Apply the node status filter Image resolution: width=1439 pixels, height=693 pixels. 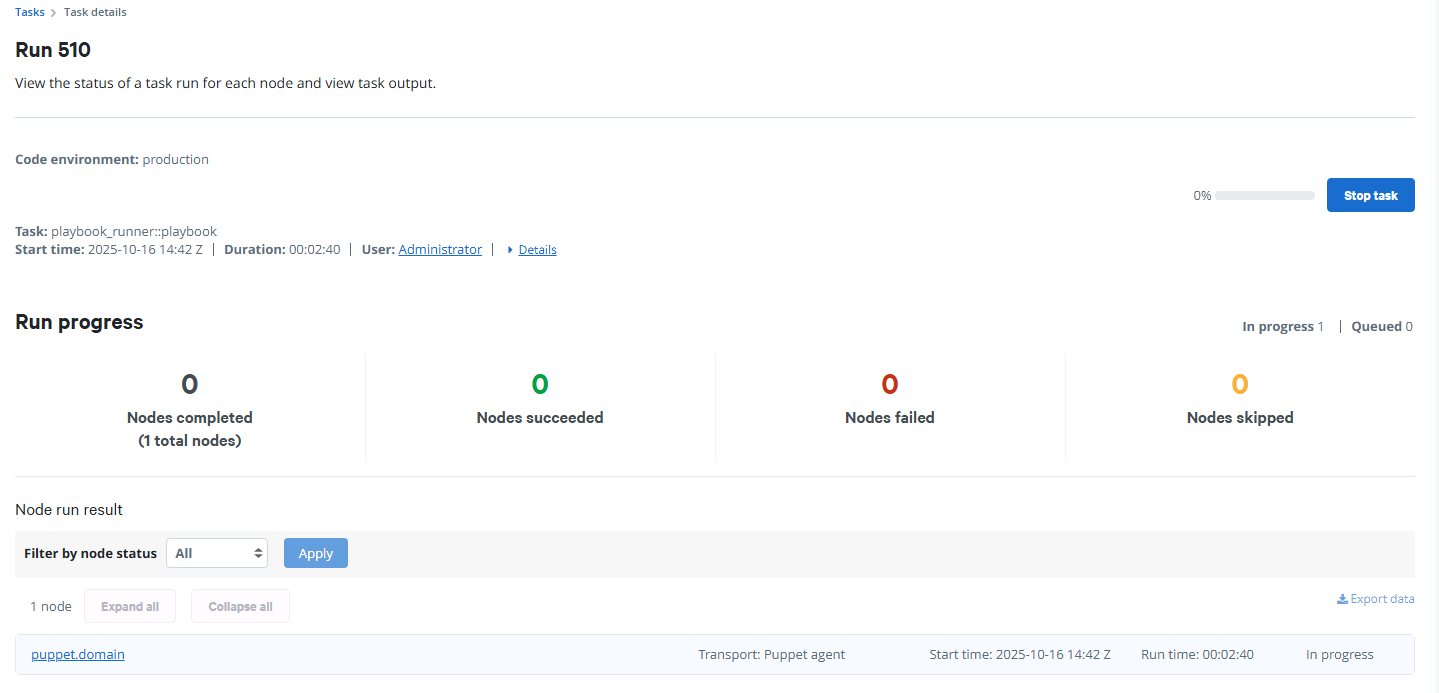[x=315, y=552]
